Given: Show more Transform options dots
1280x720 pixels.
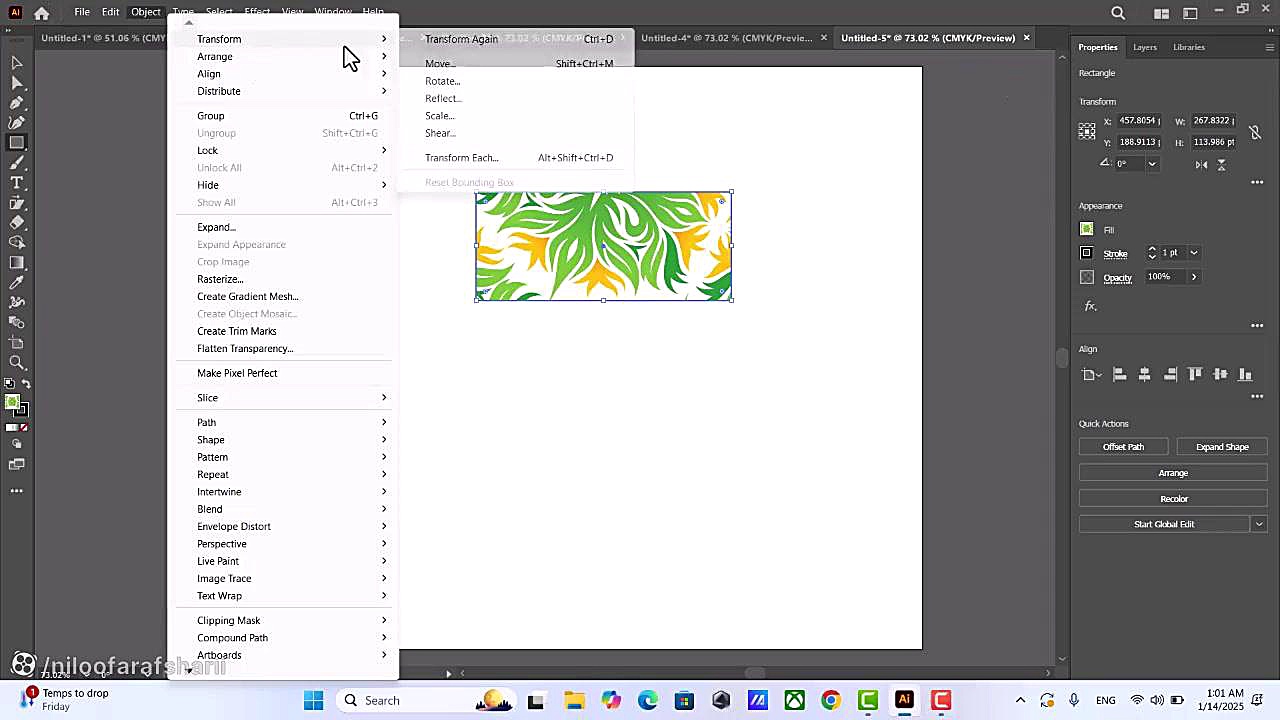Looking at the screenshot, I should click(x=1257, y=182).
